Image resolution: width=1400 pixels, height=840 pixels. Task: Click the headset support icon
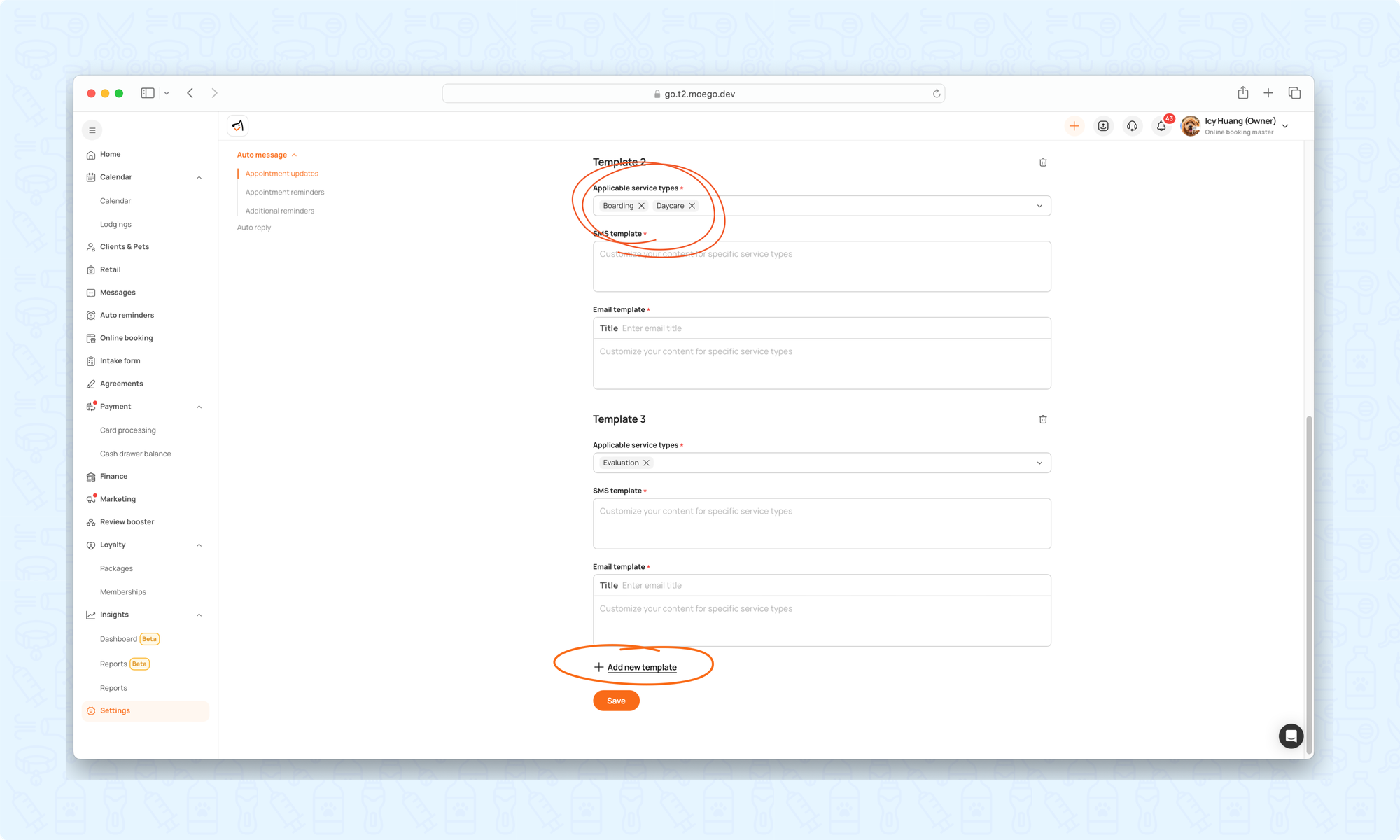tap(1132, 126)
